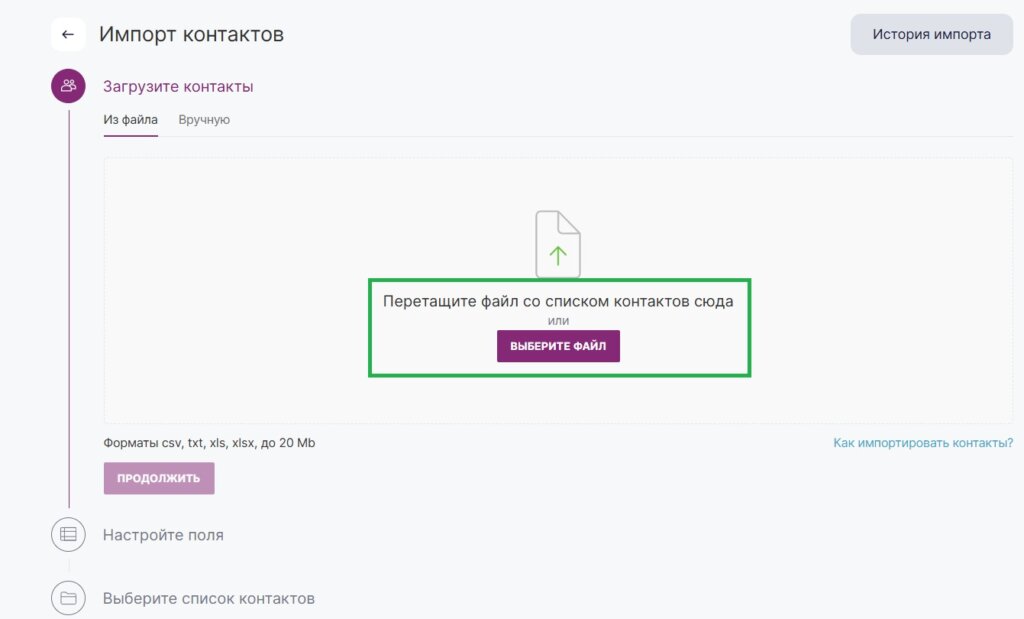Image resolution: width=1024 pixels, height=619 pixels.
Task: Collapse the Загрузите контакты step heading
Action: click(178, 87)
